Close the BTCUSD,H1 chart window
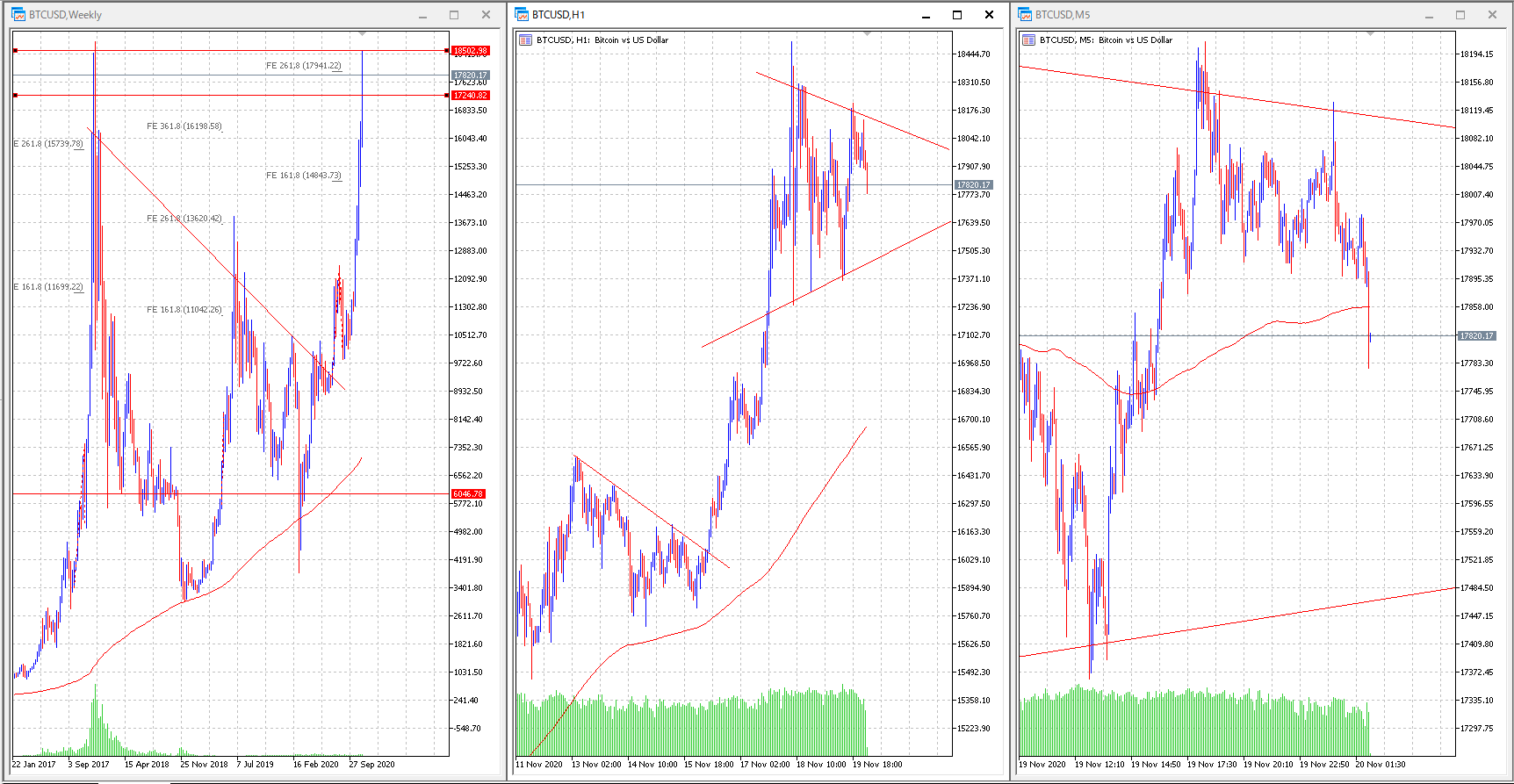Image resolution: width=1514 pixels, height=784 pixels. pyautogui.click(x=989, y=15)
